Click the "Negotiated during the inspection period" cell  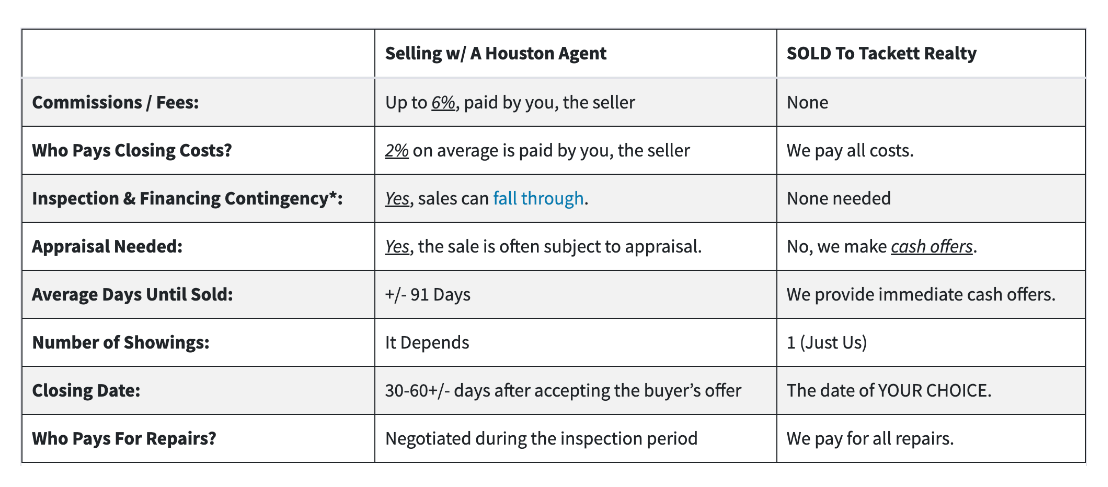coord(541,438)
